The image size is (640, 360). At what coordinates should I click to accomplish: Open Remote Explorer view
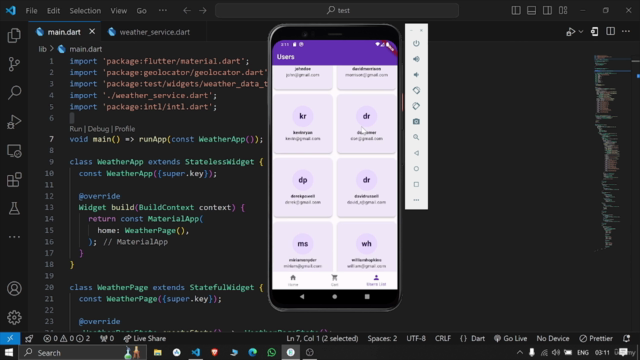pyautogui.click(x=14, y=151)
